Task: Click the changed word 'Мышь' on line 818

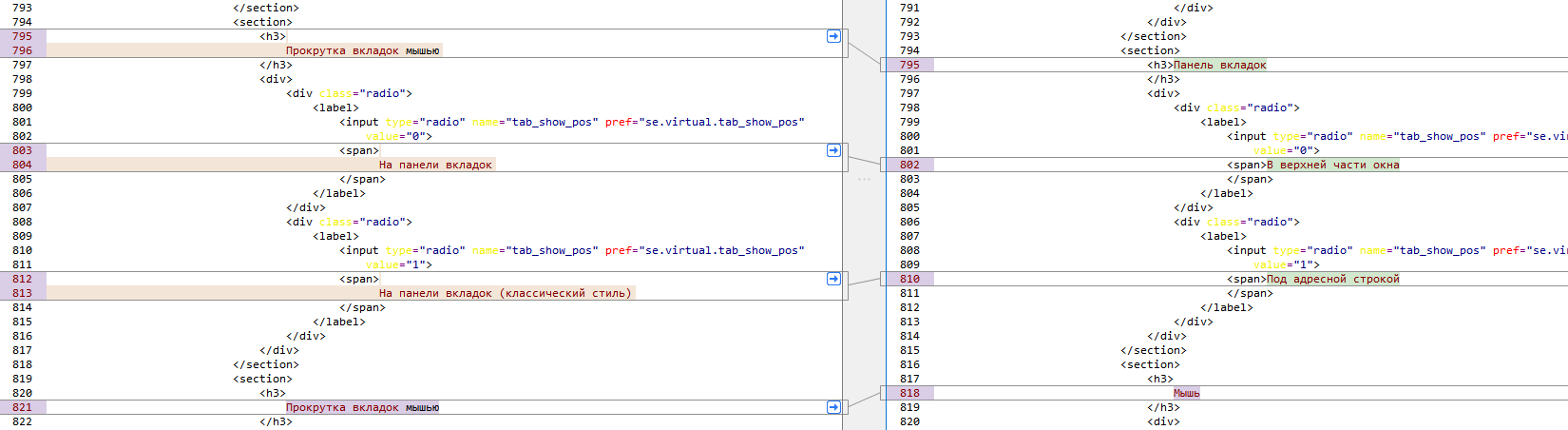Action: tap(1186, 393)
